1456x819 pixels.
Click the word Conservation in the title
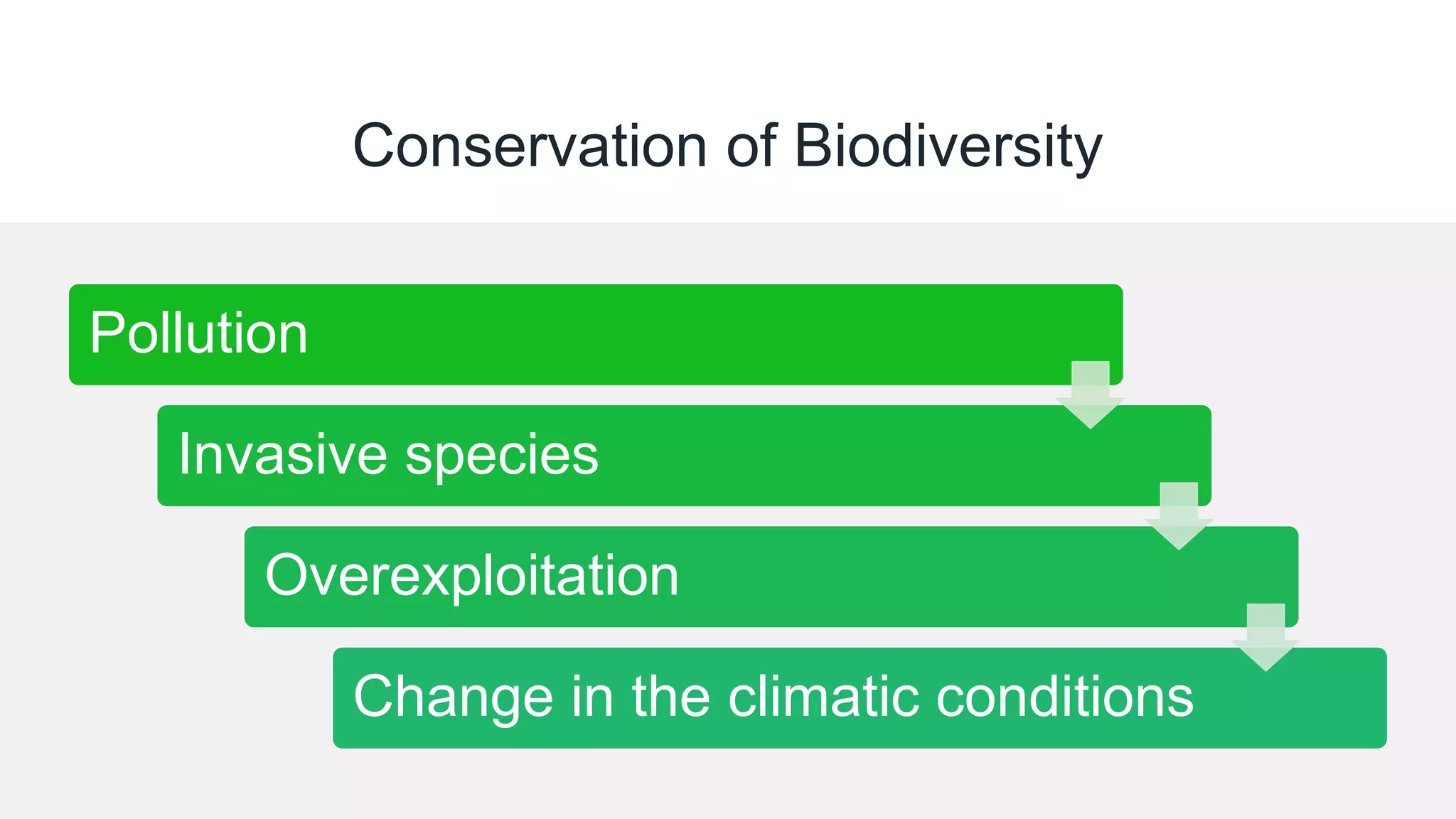click(x=530, y=146)
